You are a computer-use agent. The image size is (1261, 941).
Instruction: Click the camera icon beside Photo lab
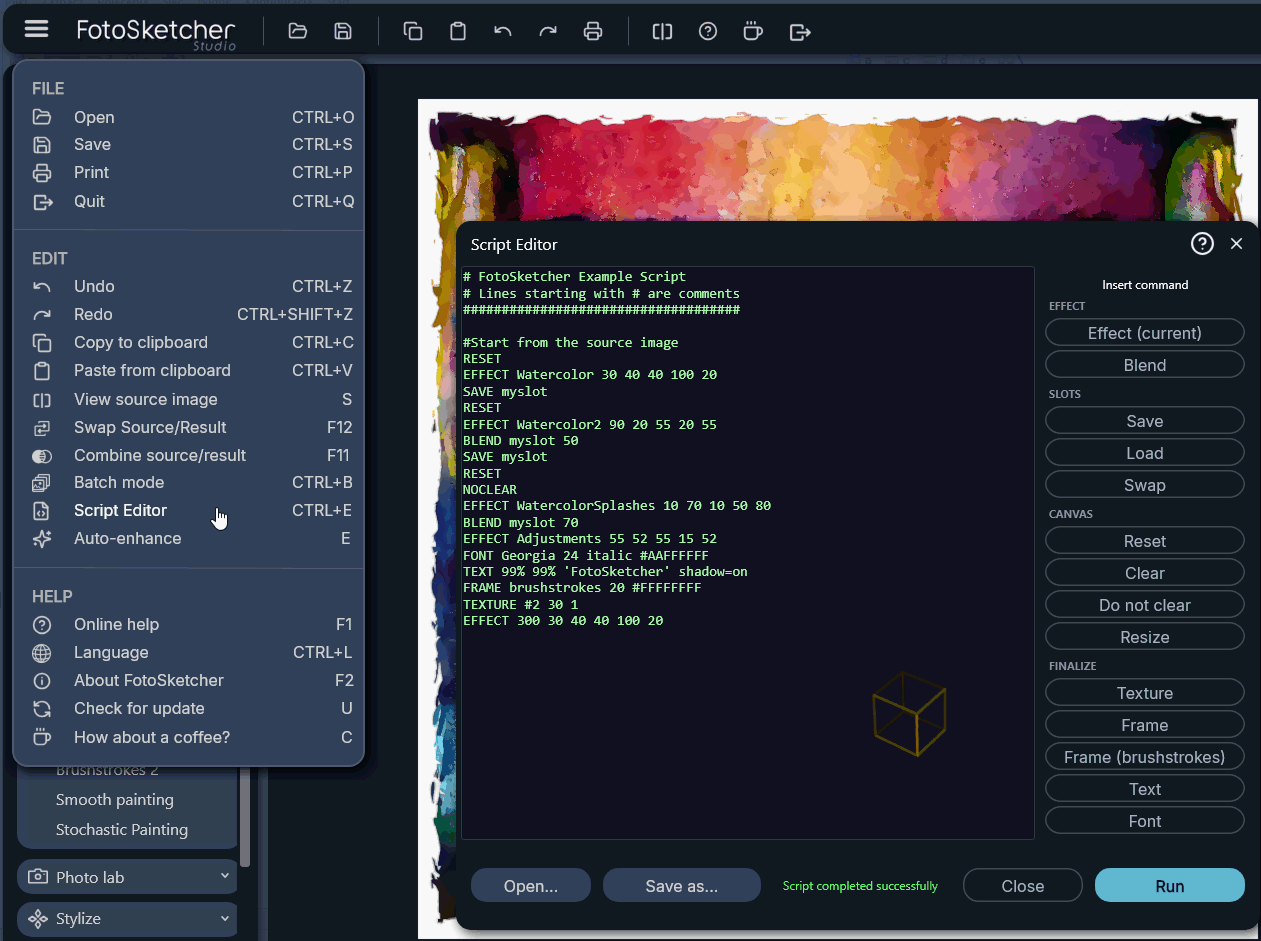click(38, 877)
